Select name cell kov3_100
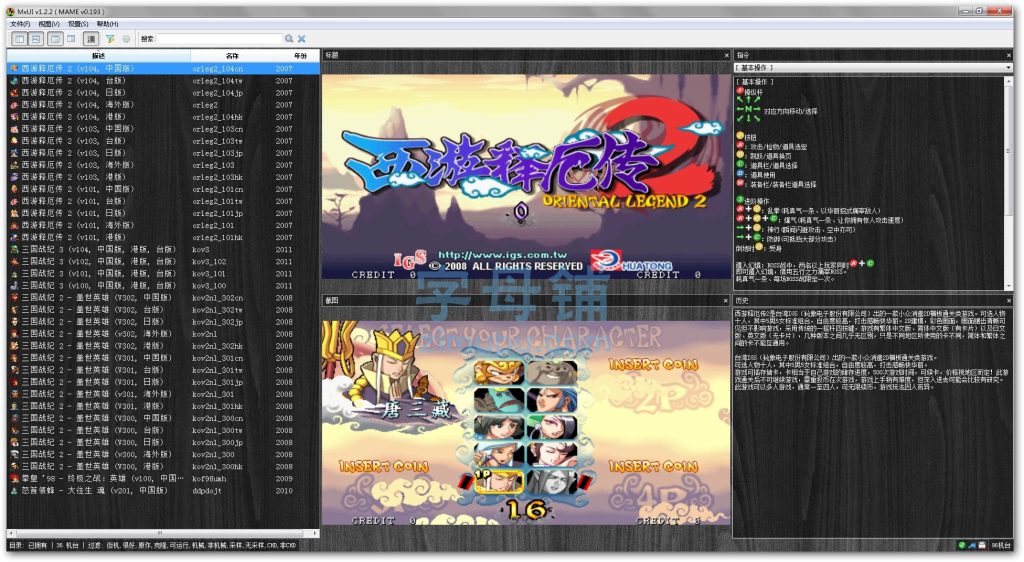The width and height of the screenshot is (1024, 562). pyautogui.click(x=209, y=286)
